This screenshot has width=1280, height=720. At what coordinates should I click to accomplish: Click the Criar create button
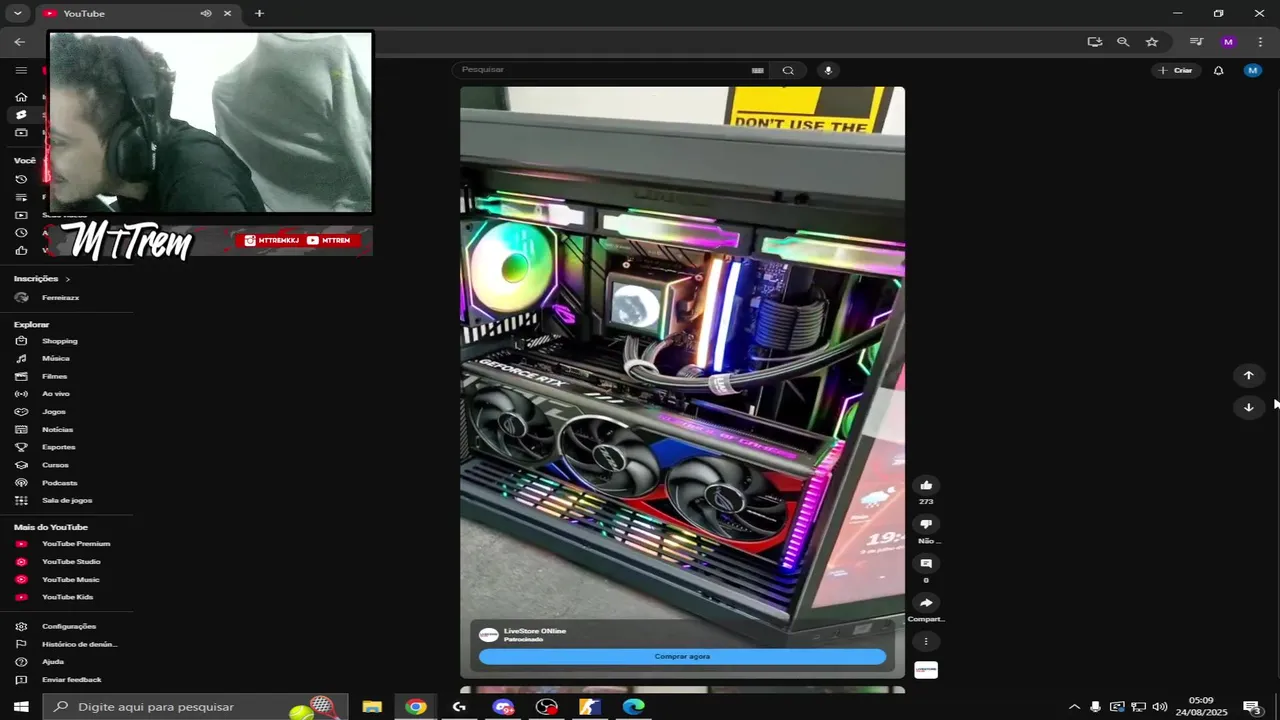(x=1176, y=70)
